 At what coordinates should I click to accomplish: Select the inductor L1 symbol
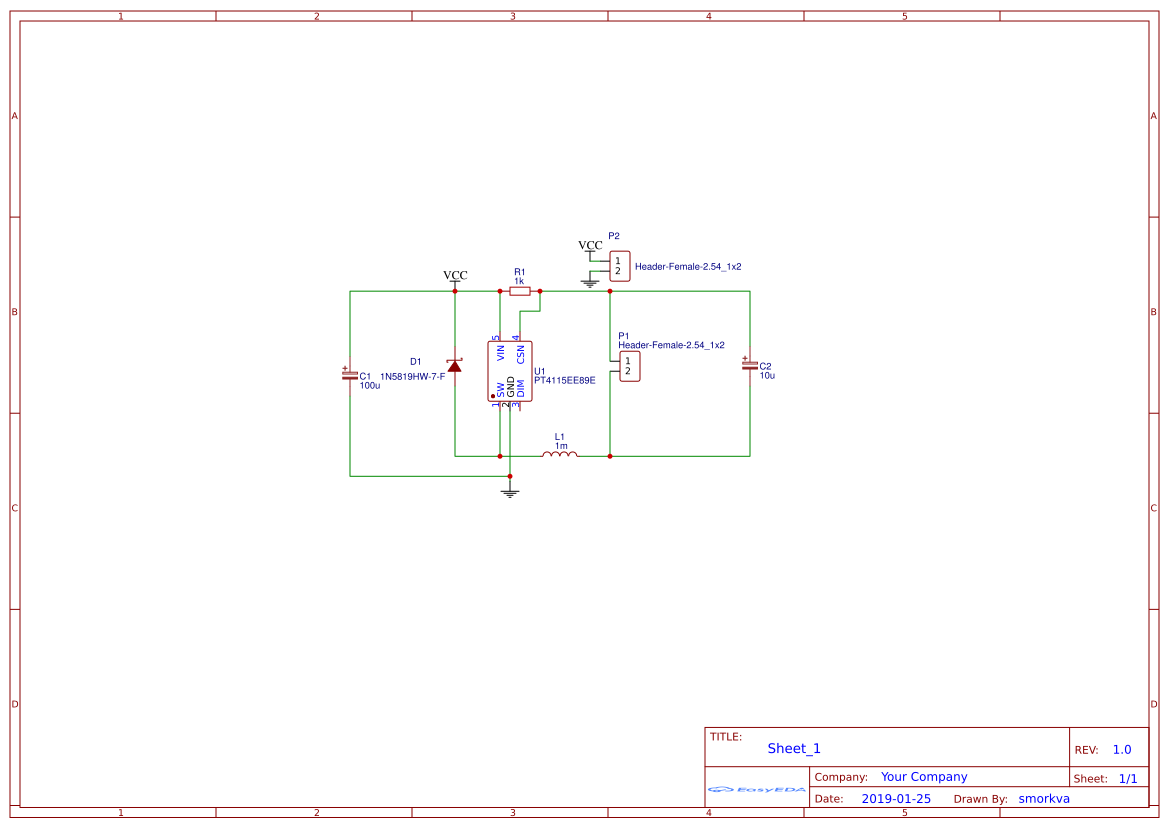point(558,455)
